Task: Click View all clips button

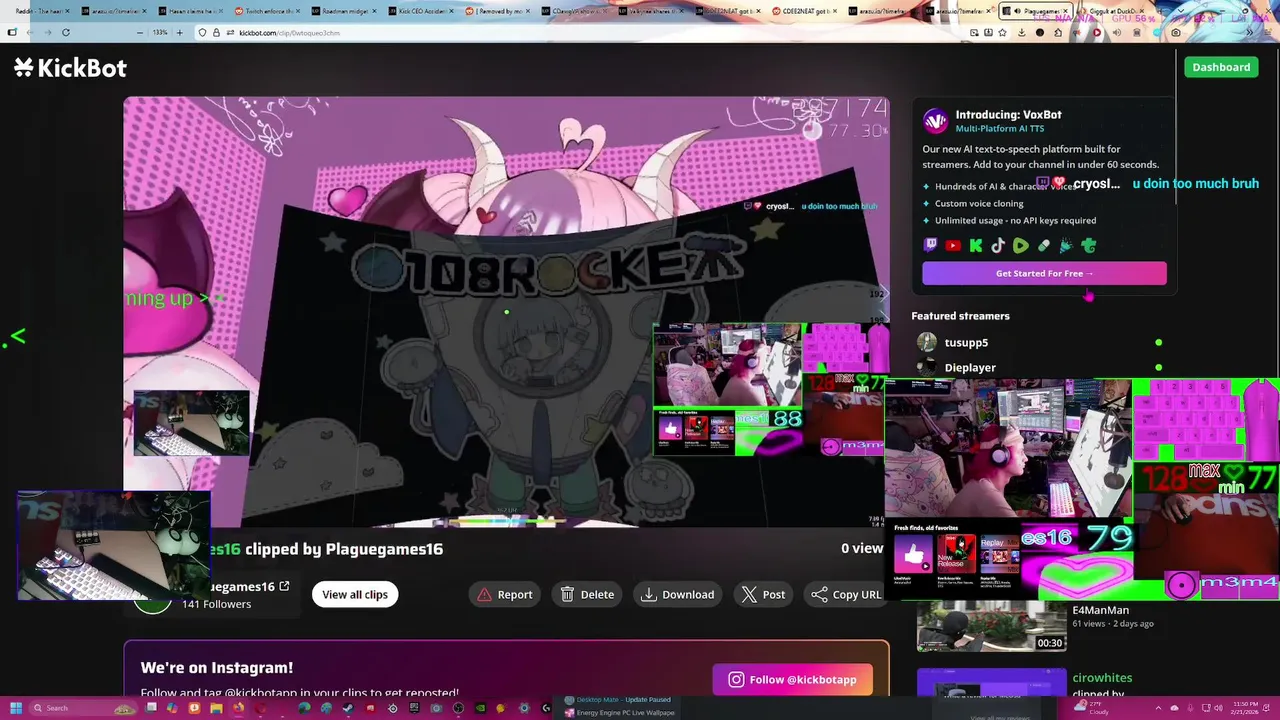Action: [355, 594]
